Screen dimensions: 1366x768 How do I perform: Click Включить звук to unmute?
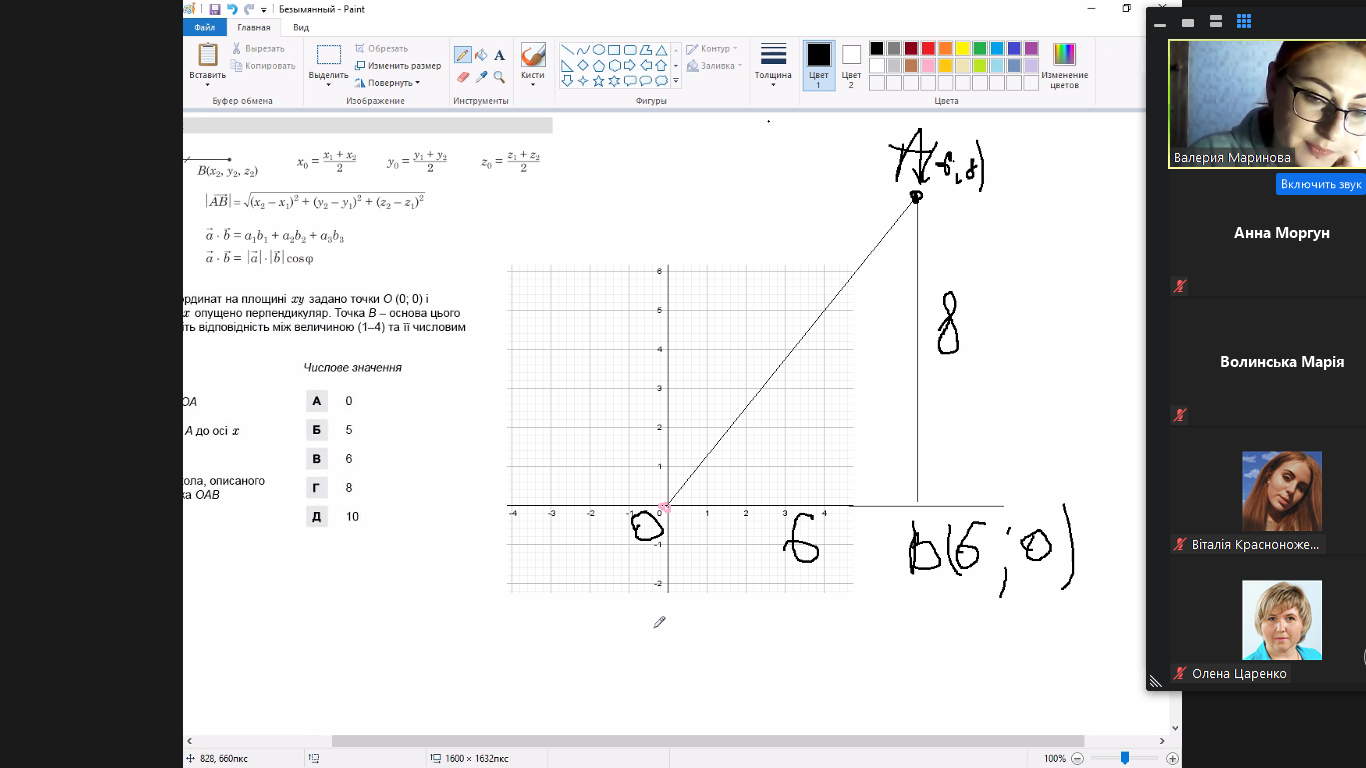click(1321, 184)
